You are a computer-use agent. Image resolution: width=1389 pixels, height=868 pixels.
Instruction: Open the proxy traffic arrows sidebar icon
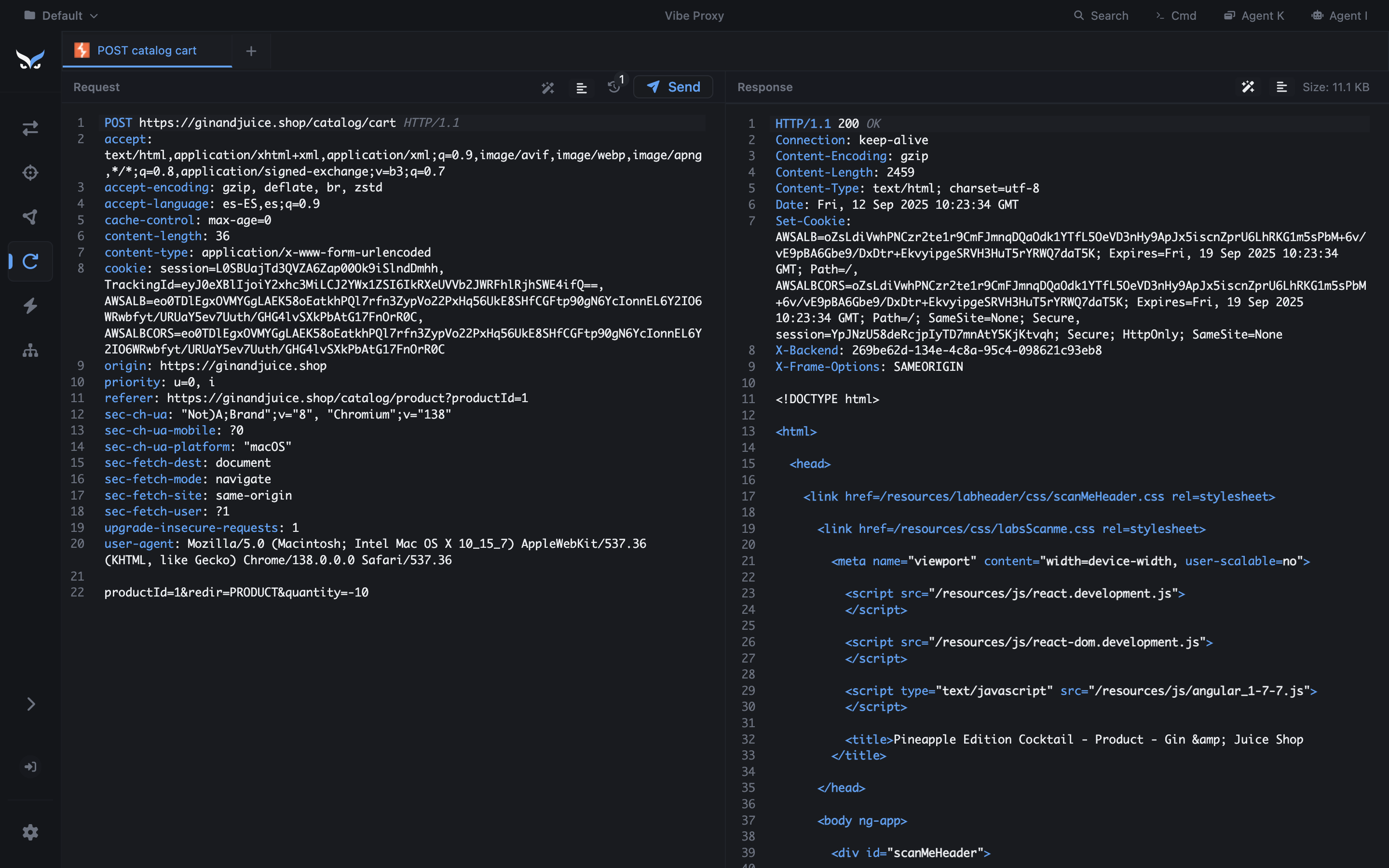(30, 128)
